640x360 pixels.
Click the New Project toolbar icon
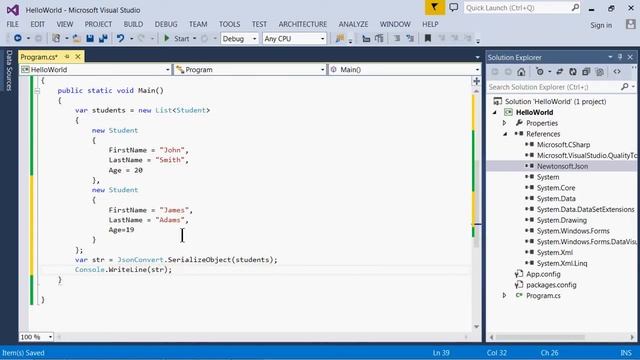tap(56, 38)
